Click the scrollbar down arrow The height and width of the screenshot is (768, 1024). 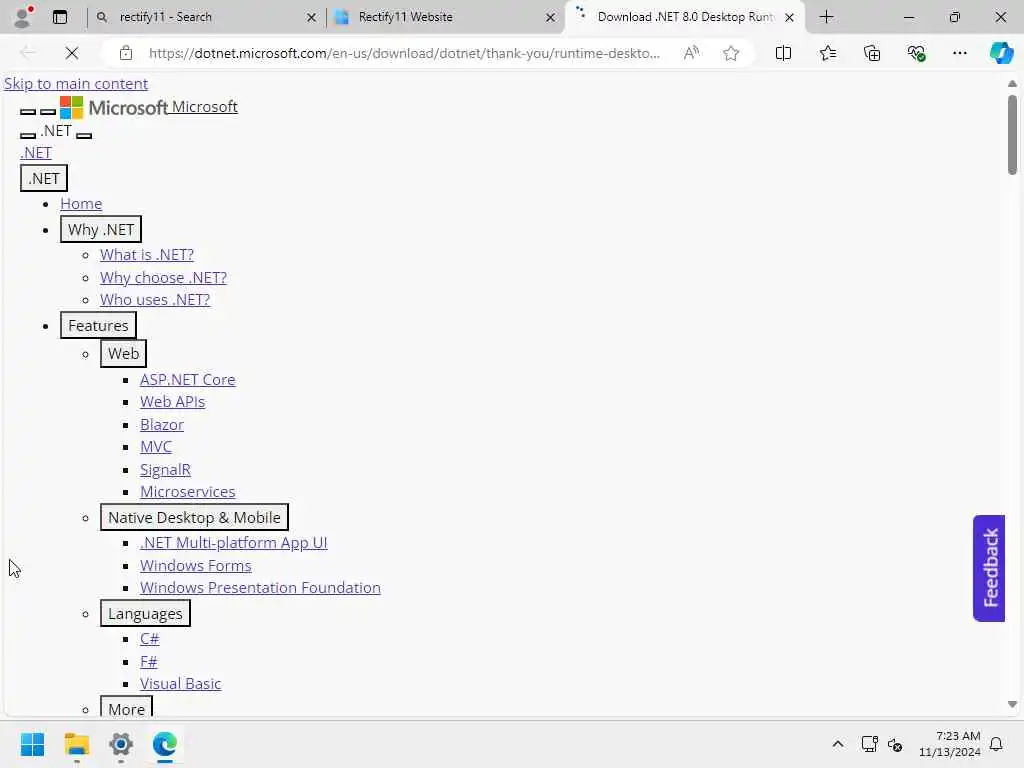[x=1012, y=705]
